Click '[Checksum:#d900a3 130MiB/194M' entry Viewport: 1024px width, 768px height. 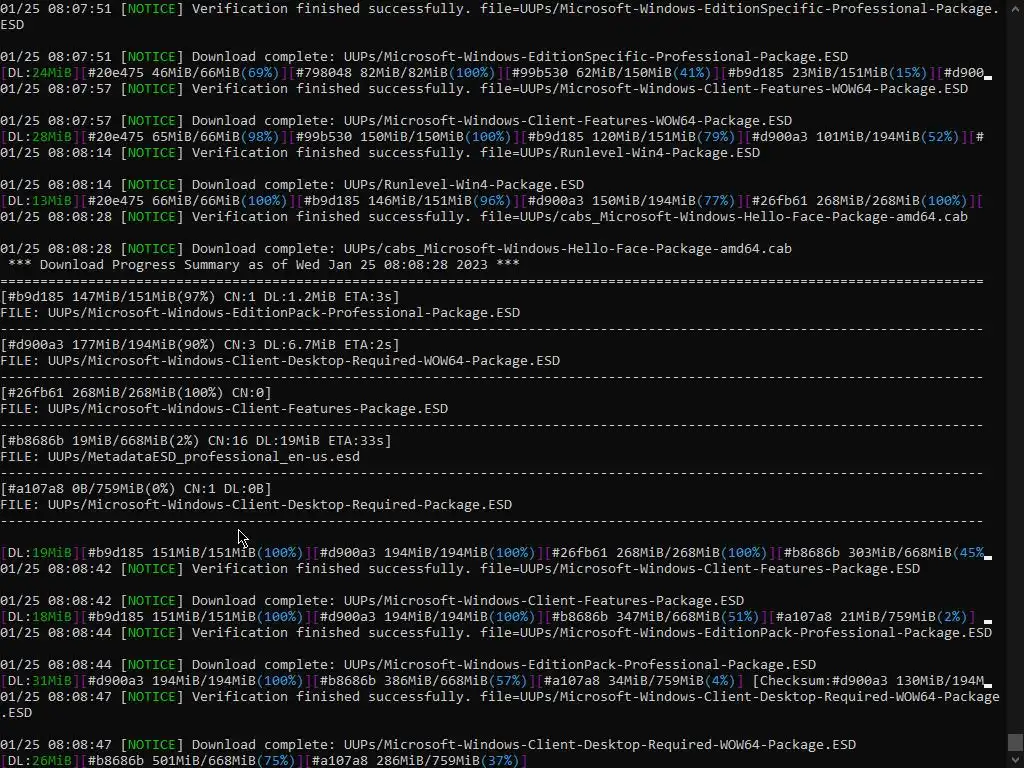click(868, 680)
